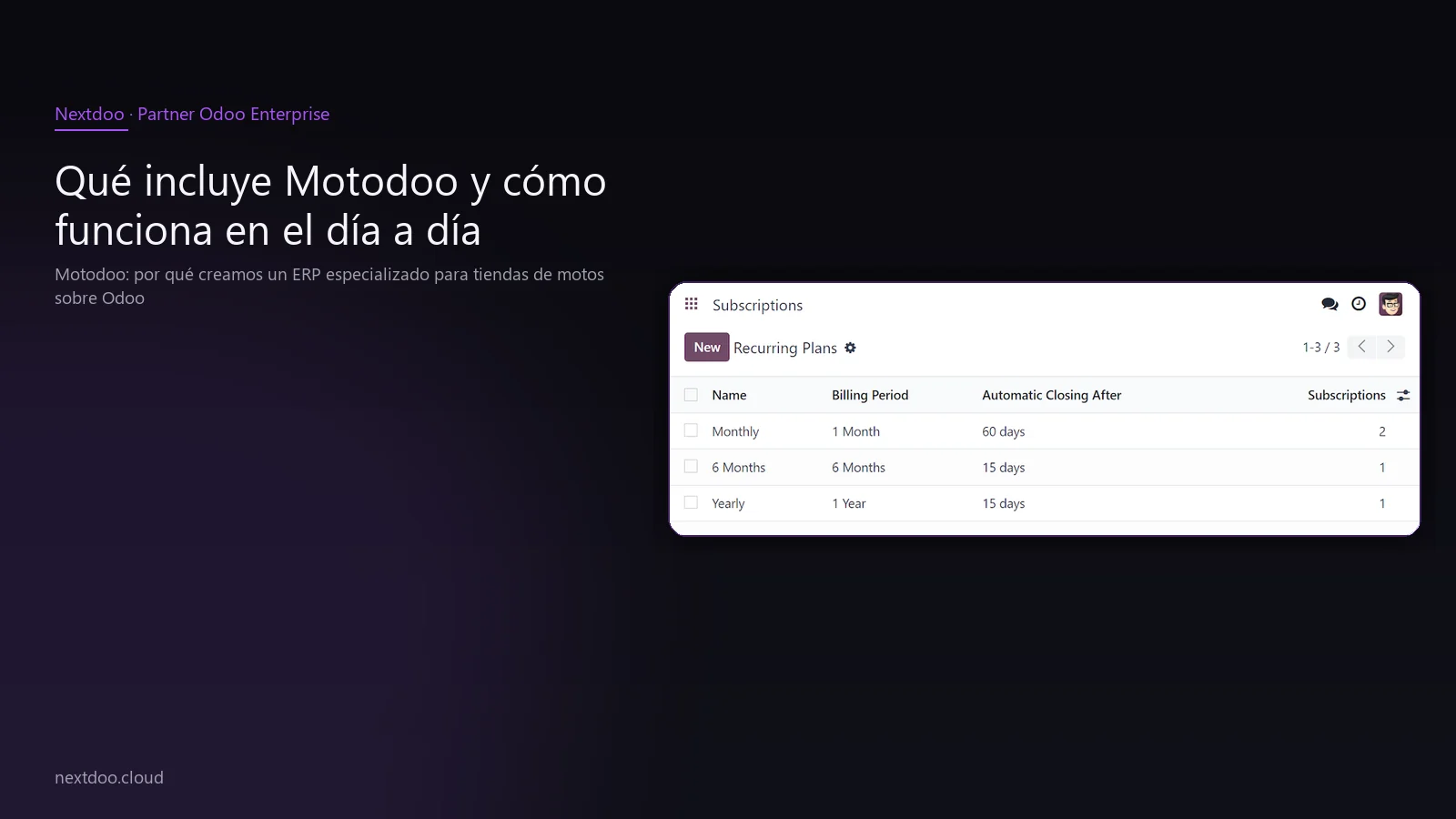
Task: Click the Recurring Plans breadcrumb title
Action: (x=785, y=348)
